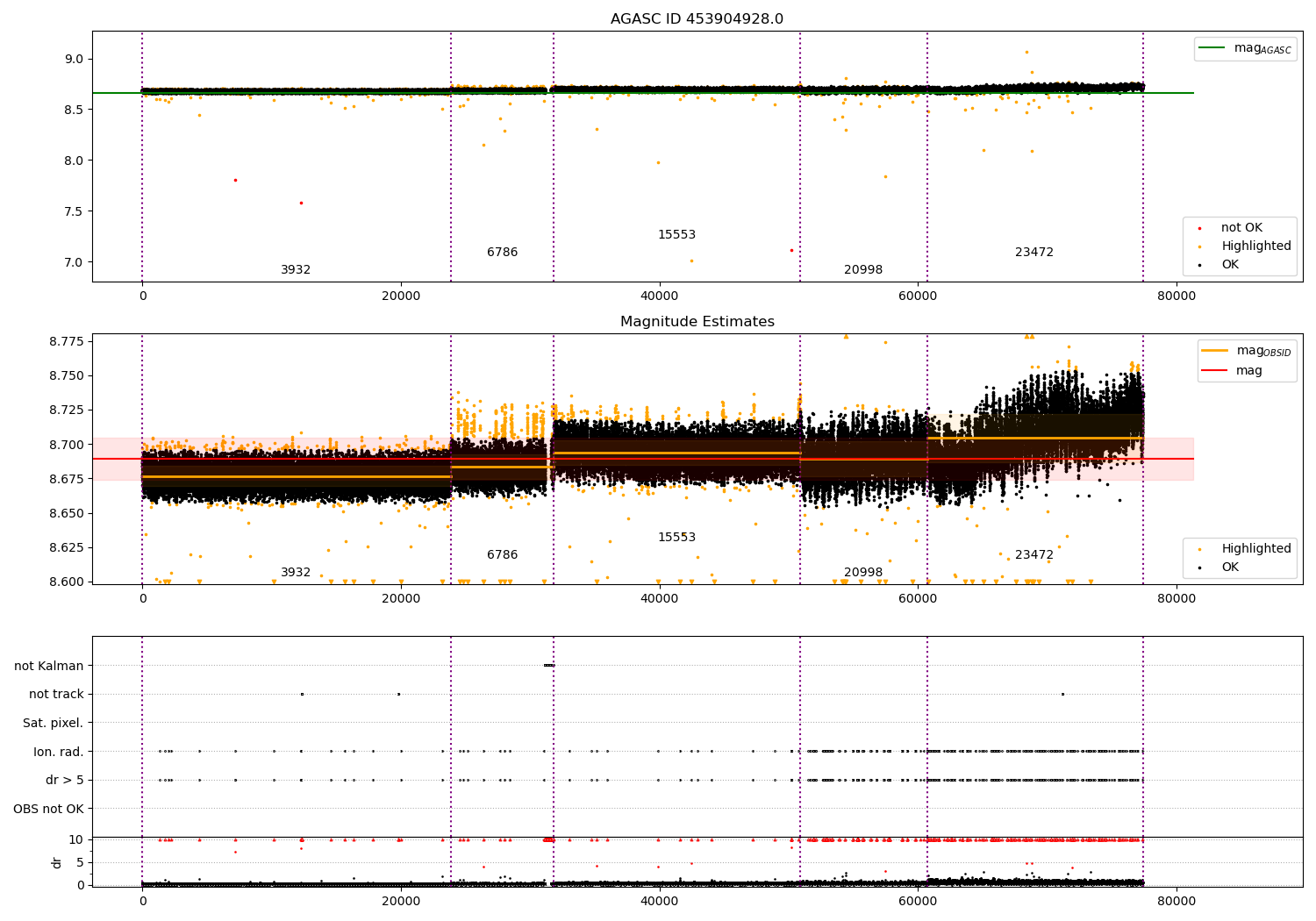Click the 'not Kalman' row label
Viewport: 1316px width, 921px height.
coord(49,666)
